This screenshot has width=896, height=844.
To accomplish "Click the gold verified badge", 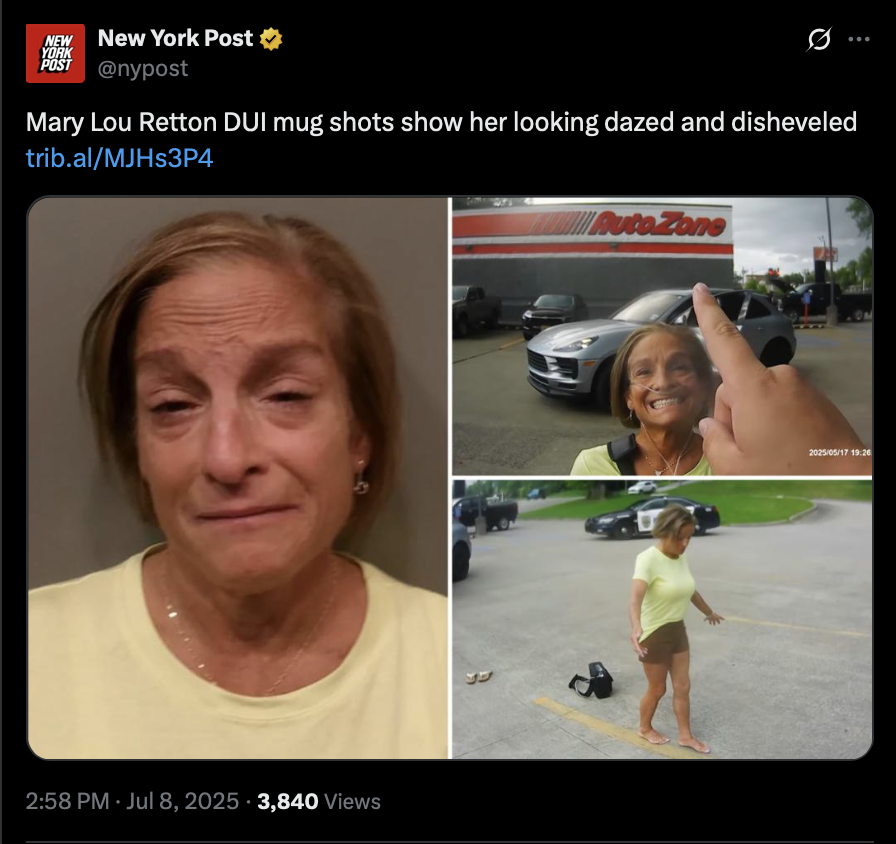I will point(270,39).
